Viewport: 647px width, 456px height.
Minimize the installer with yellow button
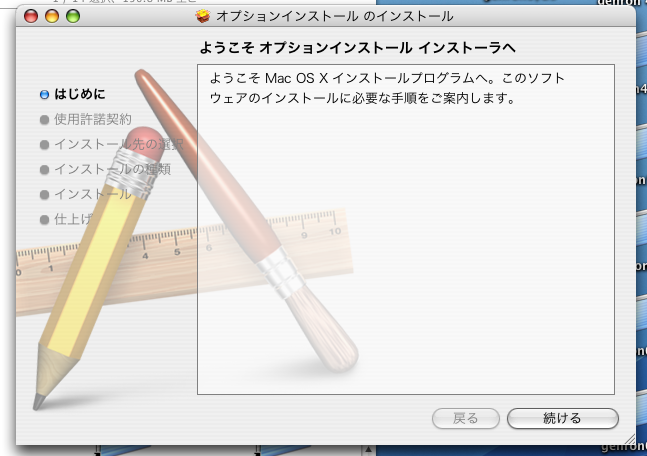coord(52,16)
